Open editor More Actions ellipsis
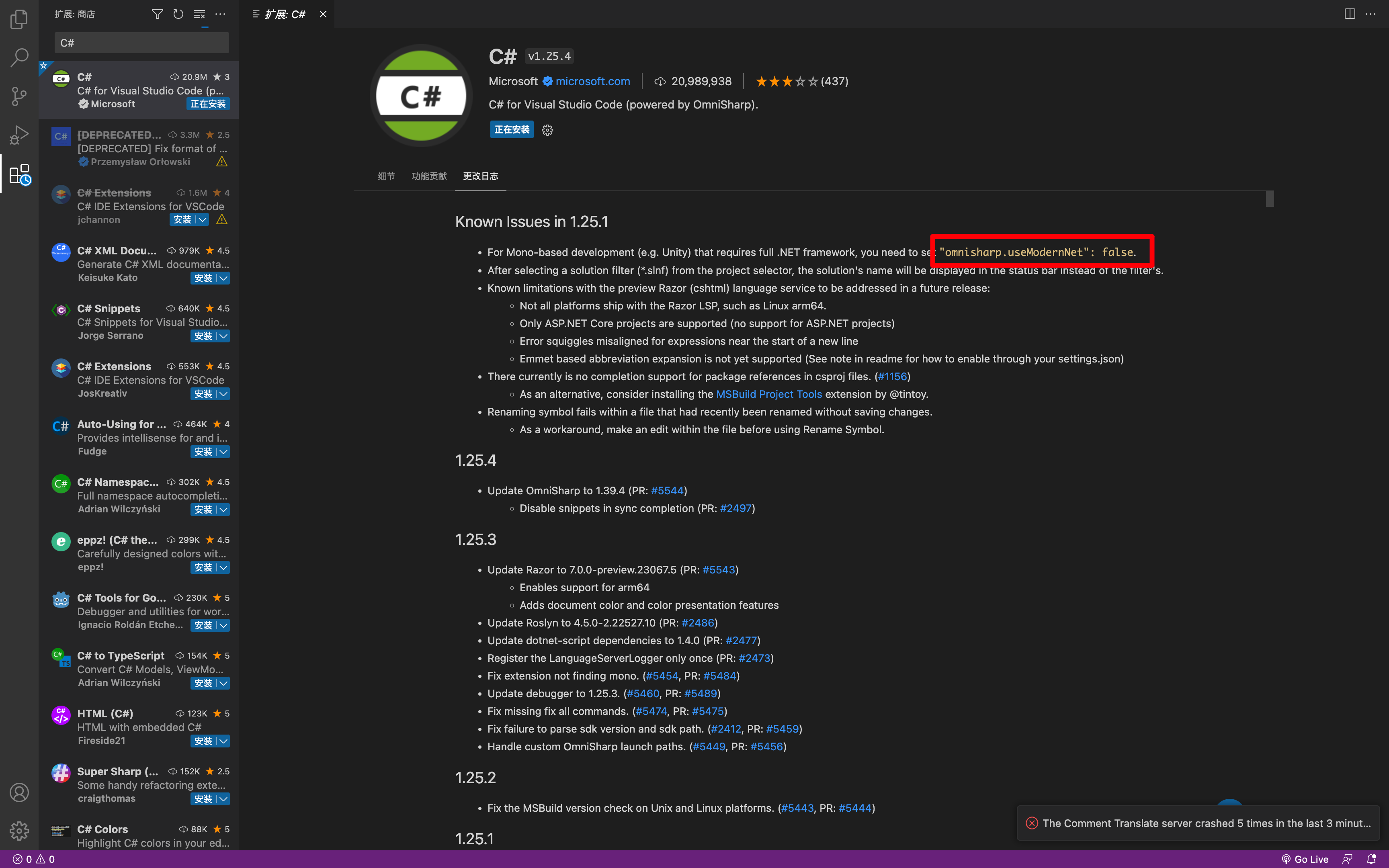 coord(1371,14)
